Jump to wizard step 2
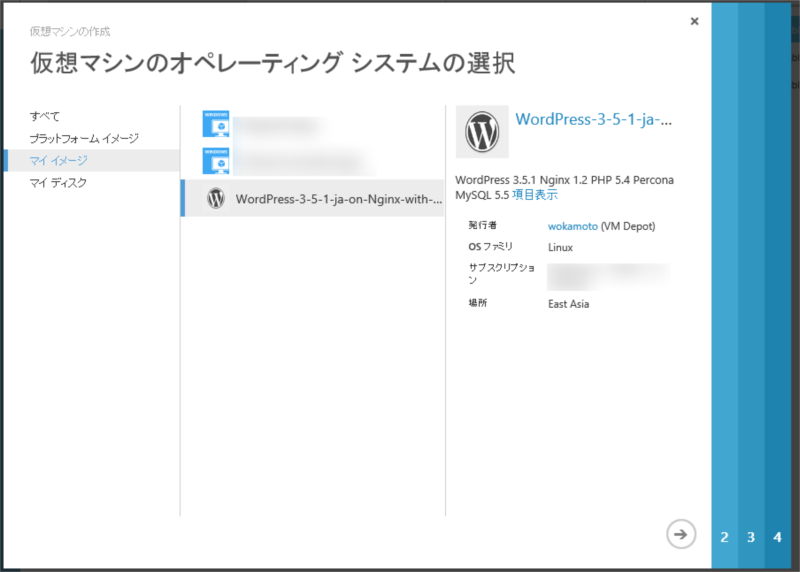The image size is (800, 572). click(724, 537)
